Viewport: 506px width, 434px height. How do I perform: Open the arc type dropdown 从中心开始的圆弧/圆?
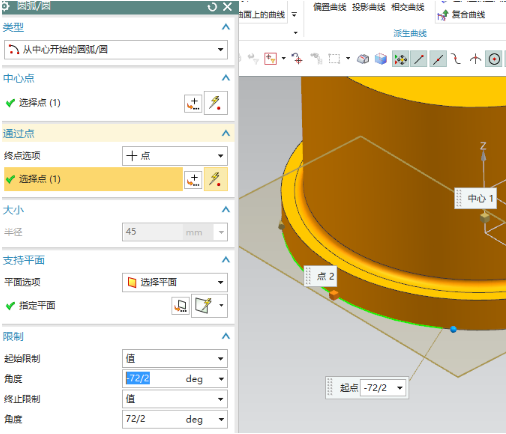[116, 50]
